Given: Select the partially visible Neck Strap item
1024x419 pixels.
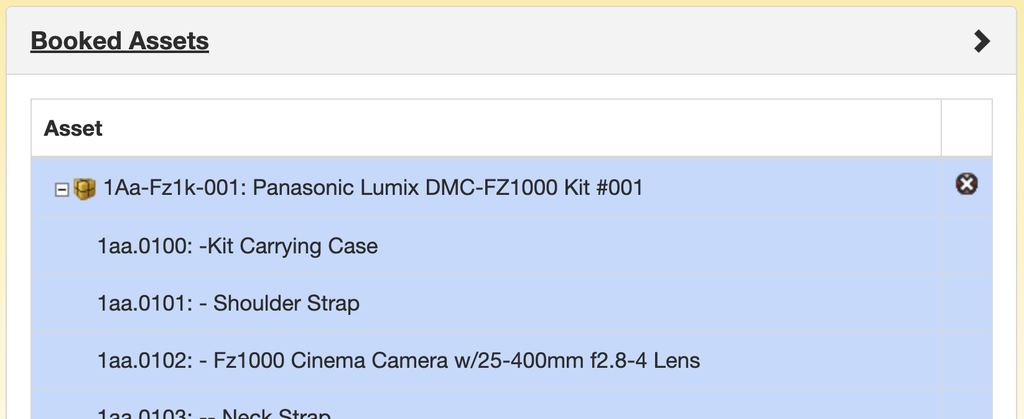Looking at the screenshot, I should coord(486,404).
